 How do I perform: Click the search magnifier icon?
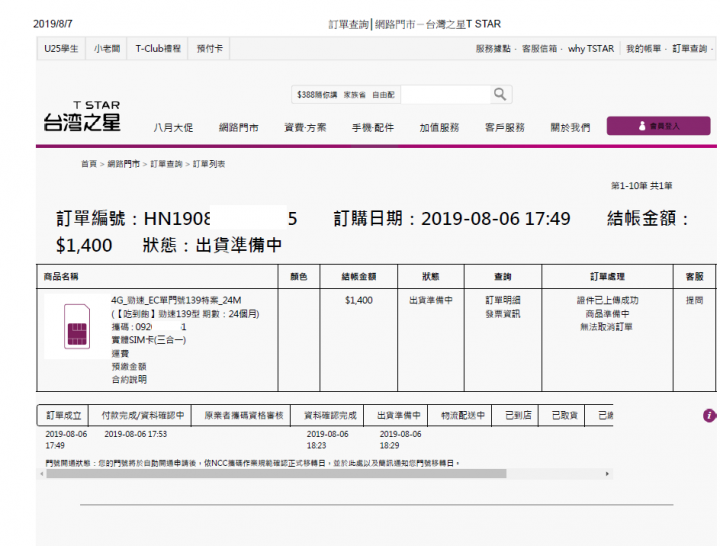[500, 94]
